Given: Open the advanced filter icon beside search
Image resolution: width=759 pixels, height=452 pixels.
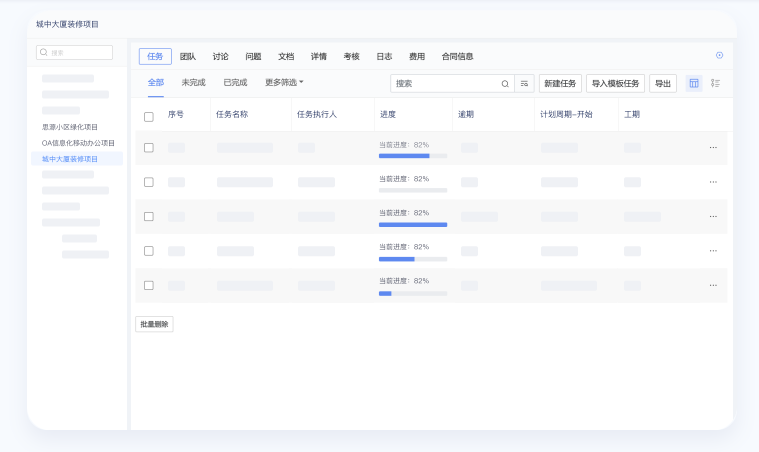Looking at the screenshot, I should [x=524, y=84].
